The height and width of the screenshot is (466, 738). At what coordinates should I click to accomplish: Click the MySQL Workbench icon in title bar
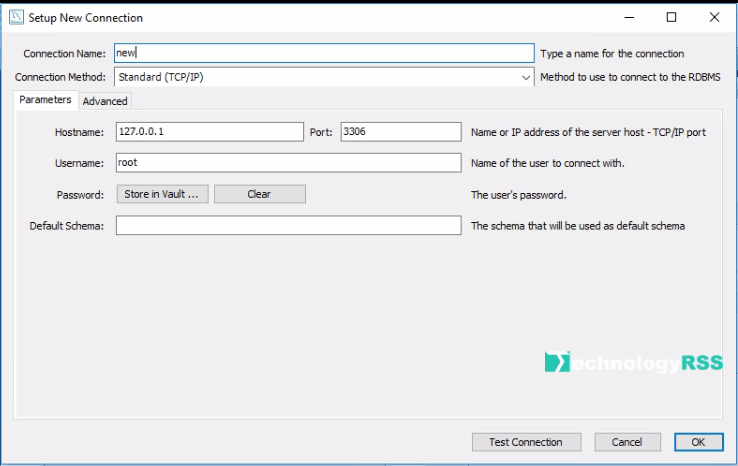15,17
